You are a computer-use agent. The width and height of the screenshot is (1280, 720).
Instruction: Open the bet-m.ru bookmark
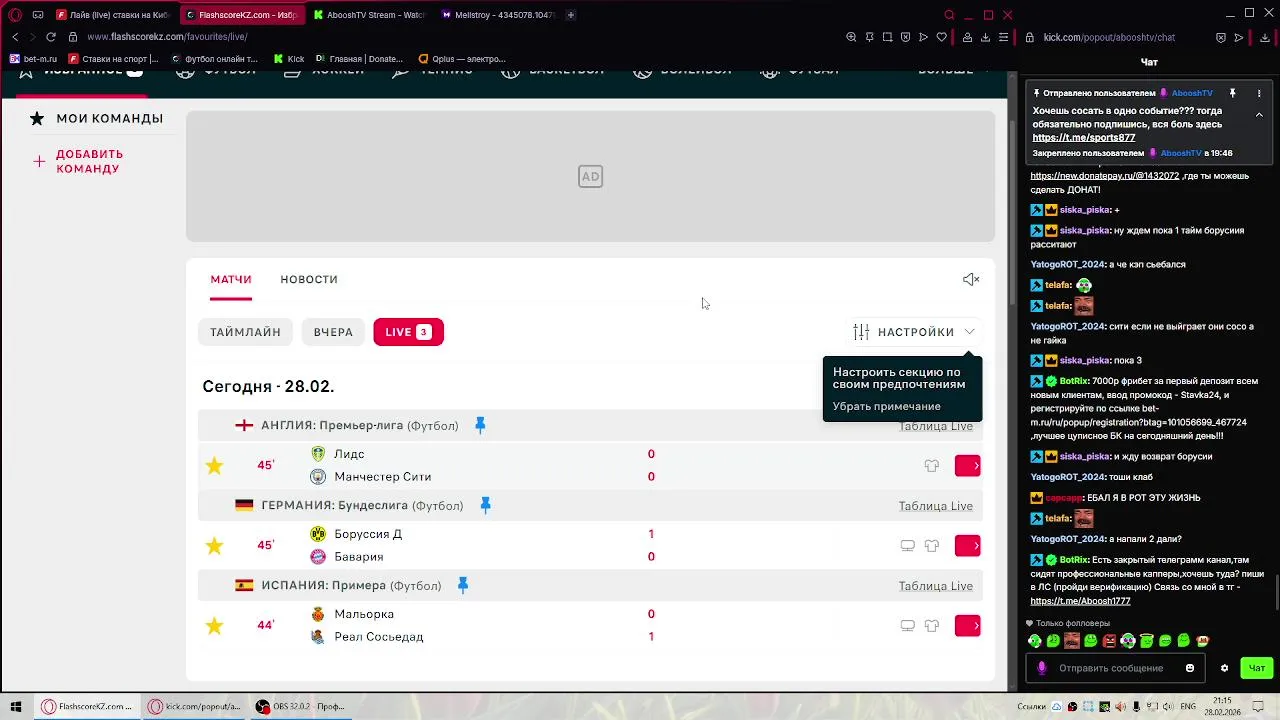pyautogui.click(x=34, y=59)
